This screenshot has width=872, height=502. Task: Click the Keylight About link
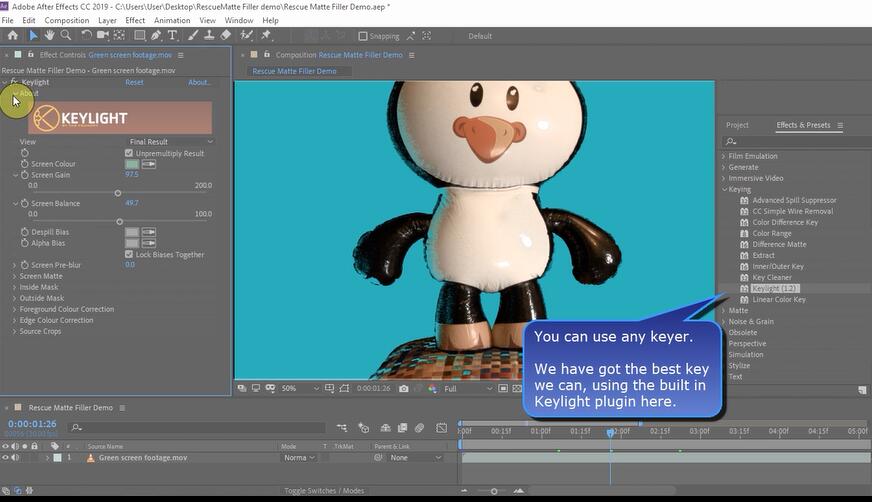click(199, 82)
